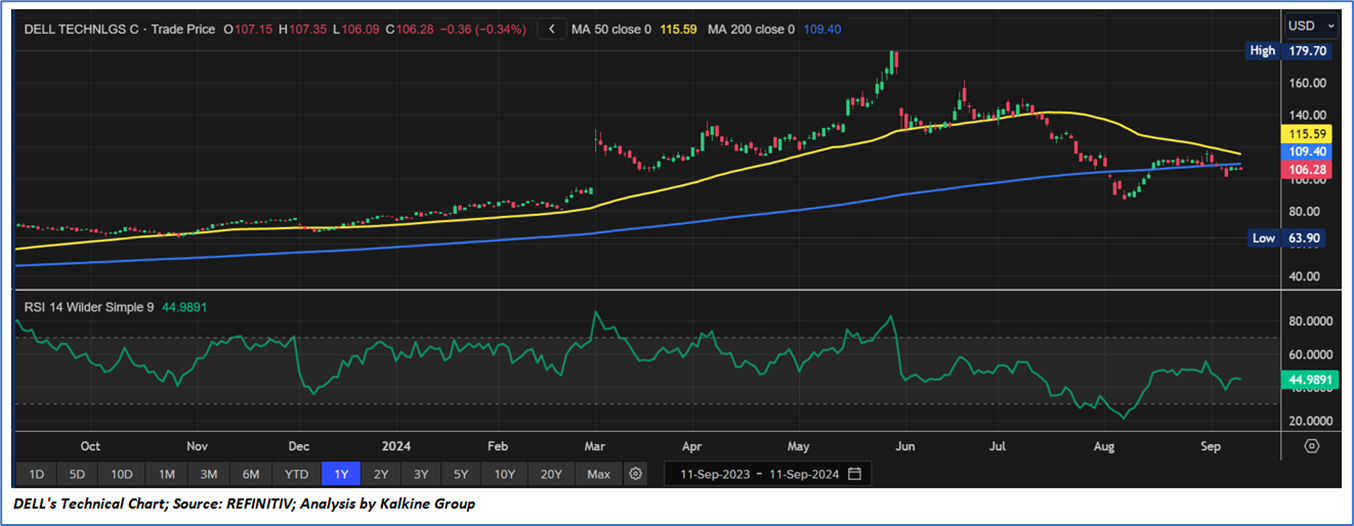Select the YTD range

(x=297, y=473)
